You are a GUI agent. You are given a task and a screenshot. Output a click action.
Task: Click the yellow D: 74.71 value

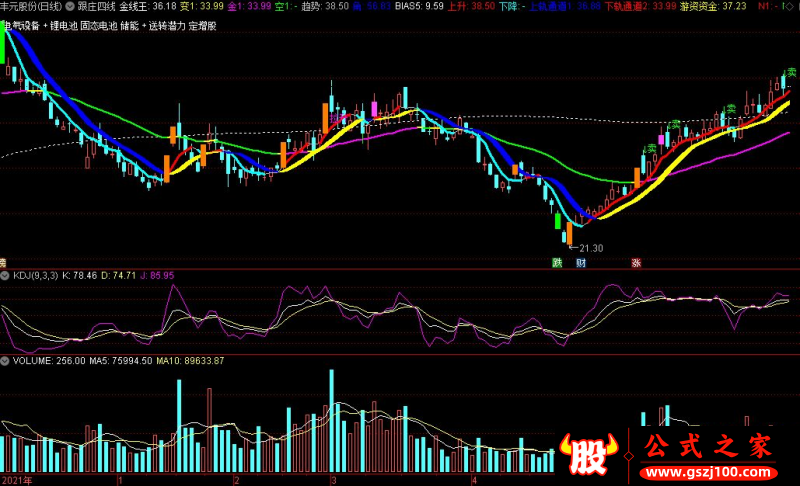click(x=118, y=276)
